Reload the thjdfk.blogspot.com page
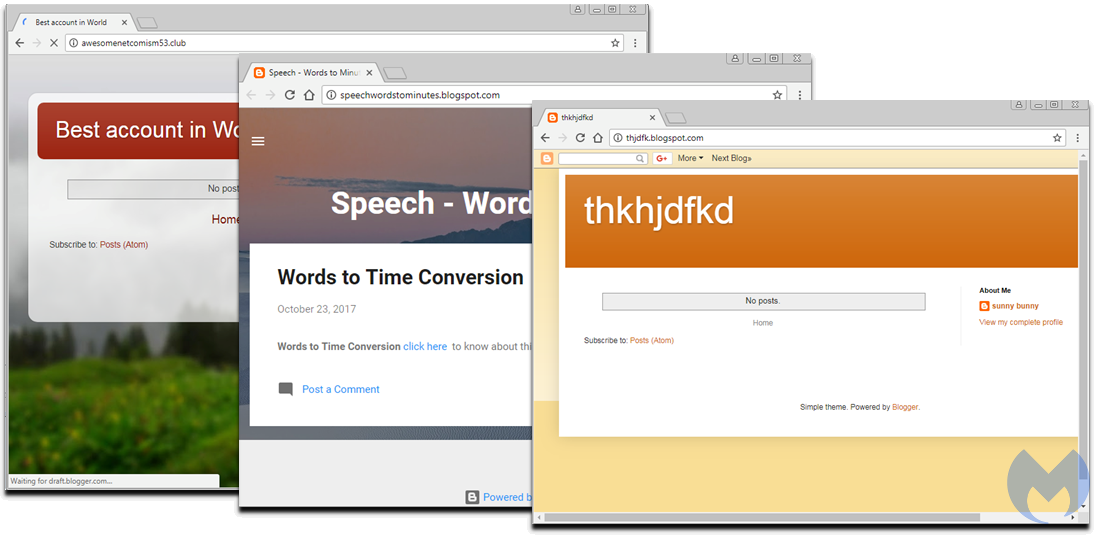Image resolution: width=1098 pixels, height=535 pixels. tap(580, 138)
